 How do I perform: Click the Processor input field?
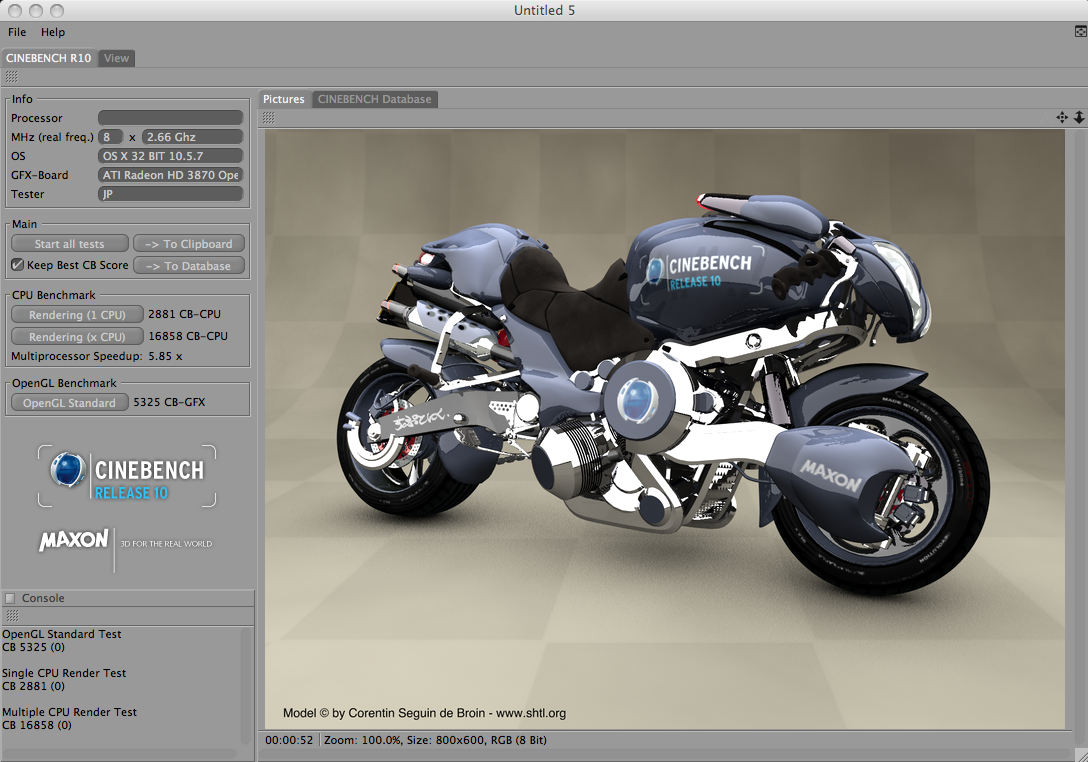click(171, 118)
